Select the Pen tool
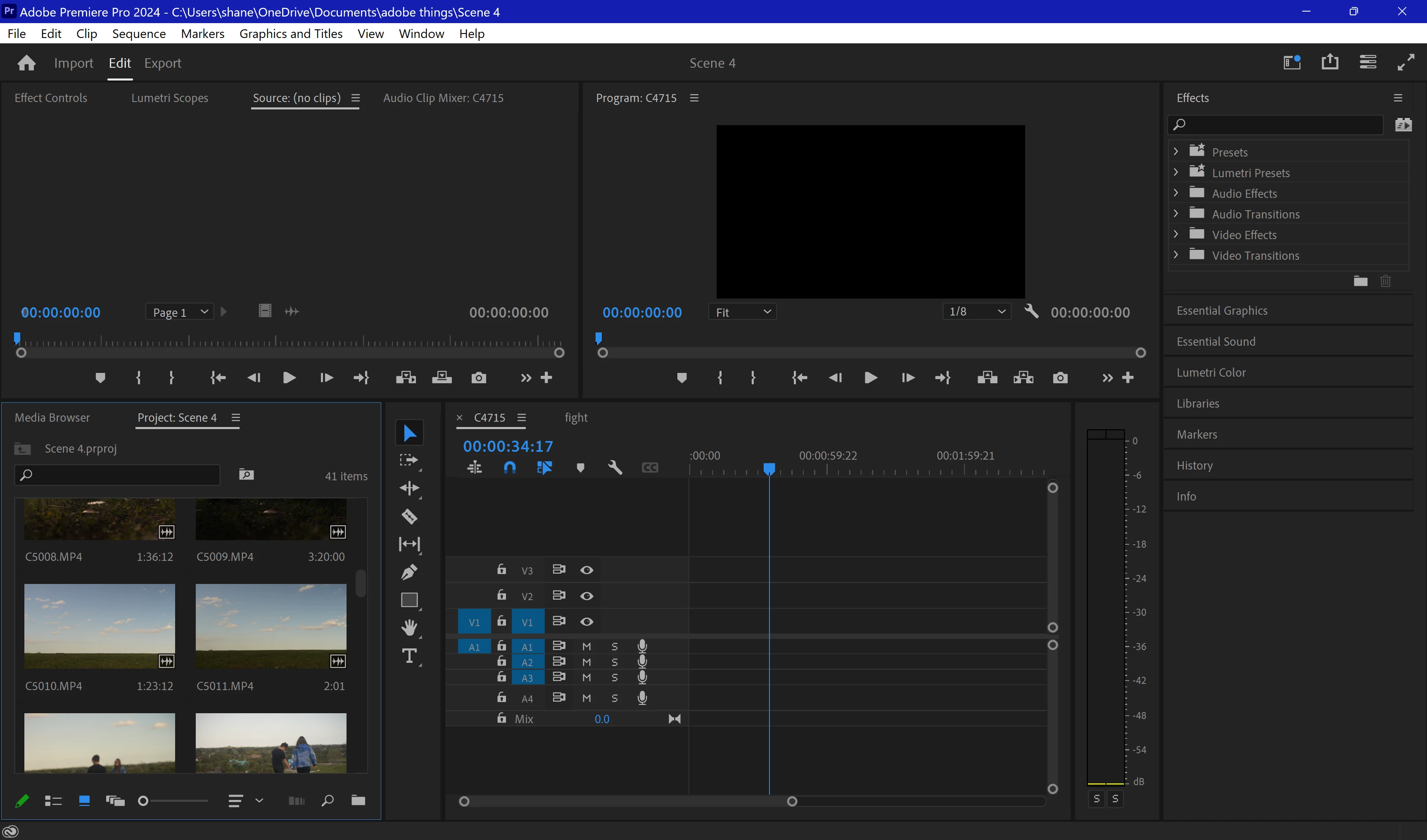Image resolution: width=1427 pixels, height=840 pixels. (x=409, y=572)
